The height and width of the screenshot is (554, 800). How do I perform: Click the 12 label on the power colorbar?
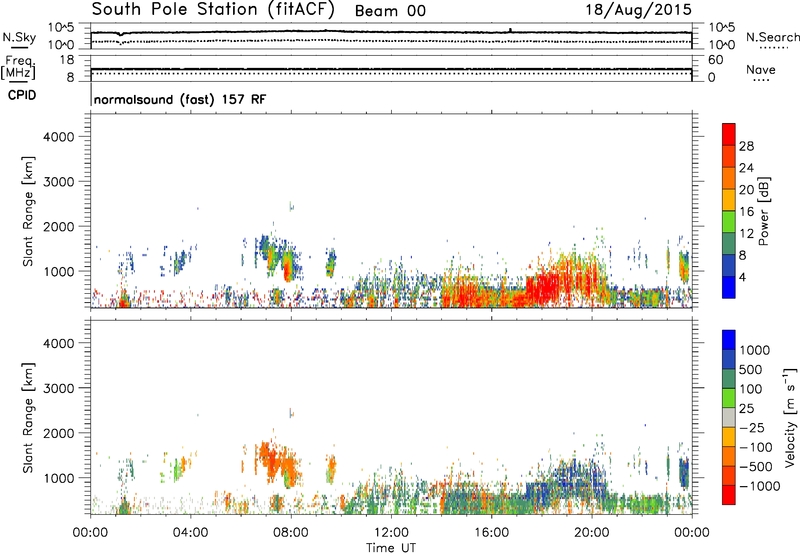pyautogui.click(x=746, y=234)
